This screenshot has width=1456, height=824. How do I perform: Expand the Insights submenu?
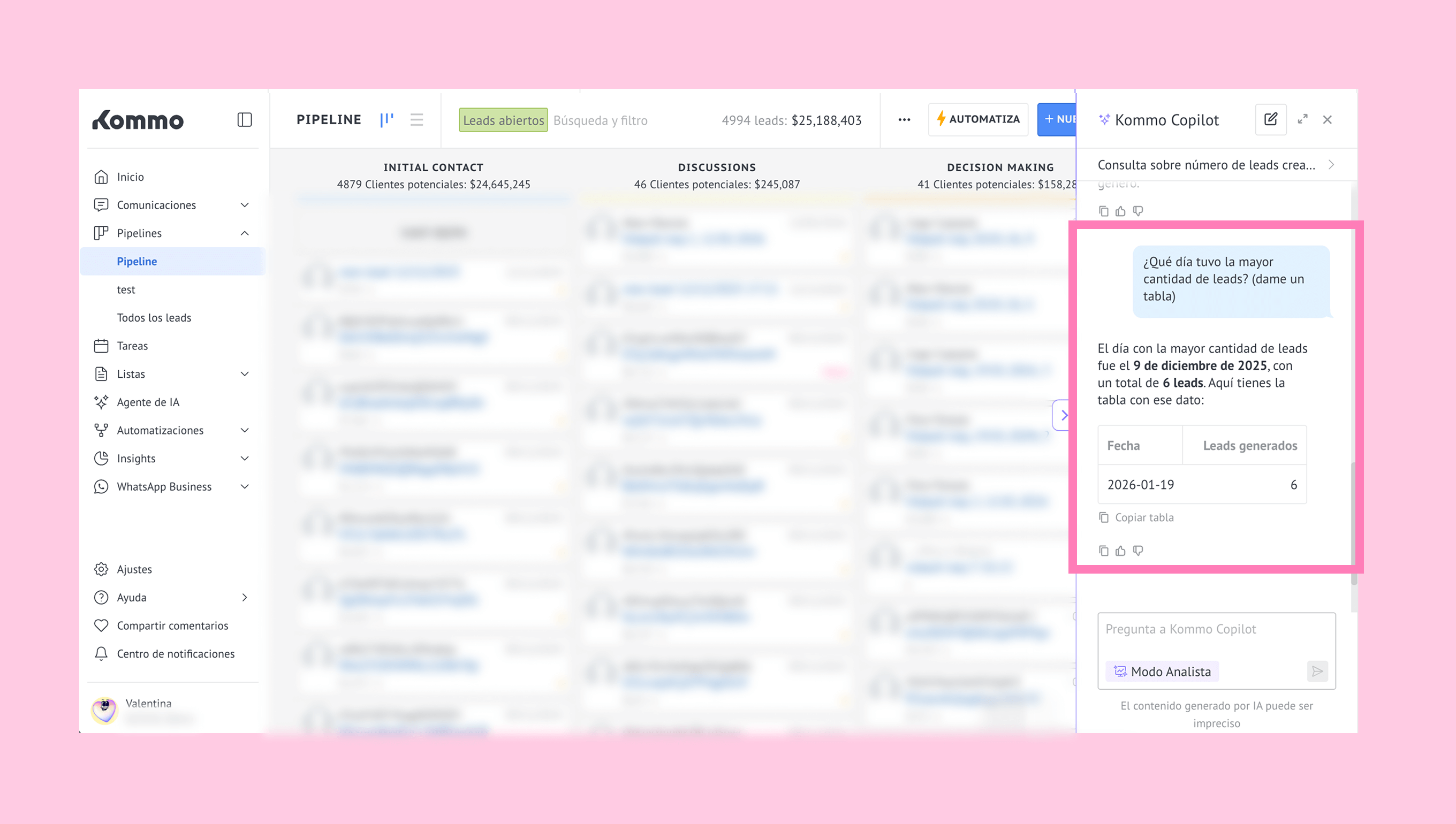(x=245, y=459)
